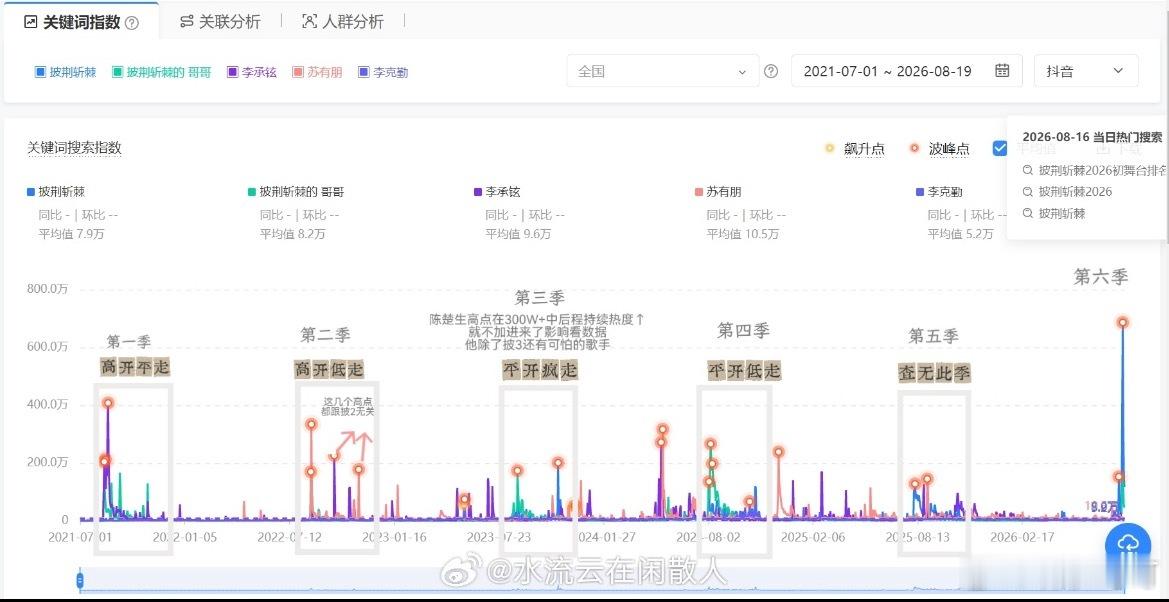Toggle 李克勤 keyword chip in top bar
This screenshot has width=1169, height=602.
click(383, 72)
